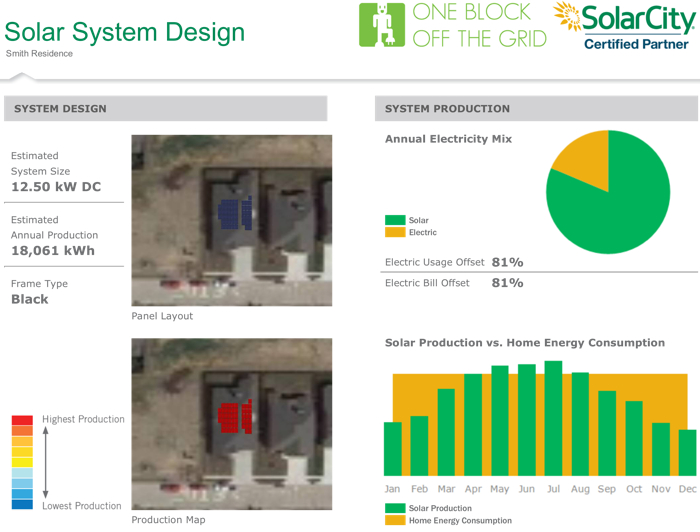The width and height of the screenshot is (700, 532).
Task: Click the blue solar panels on the roof
Action: pyautogui.click(x=234, y=213)
